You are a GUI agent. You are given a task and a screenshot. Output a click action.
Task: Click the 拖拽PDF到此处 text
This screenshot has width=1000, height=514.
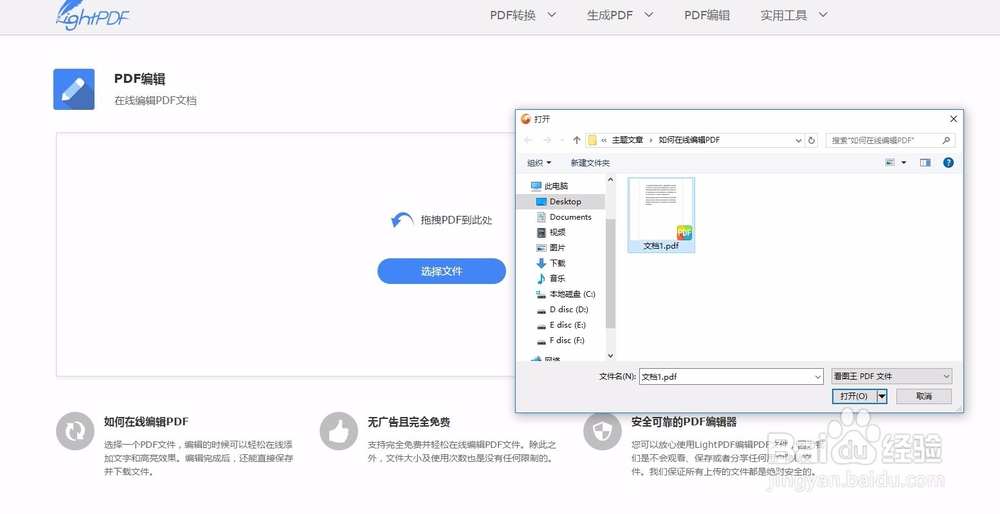(x=457, y=220)
